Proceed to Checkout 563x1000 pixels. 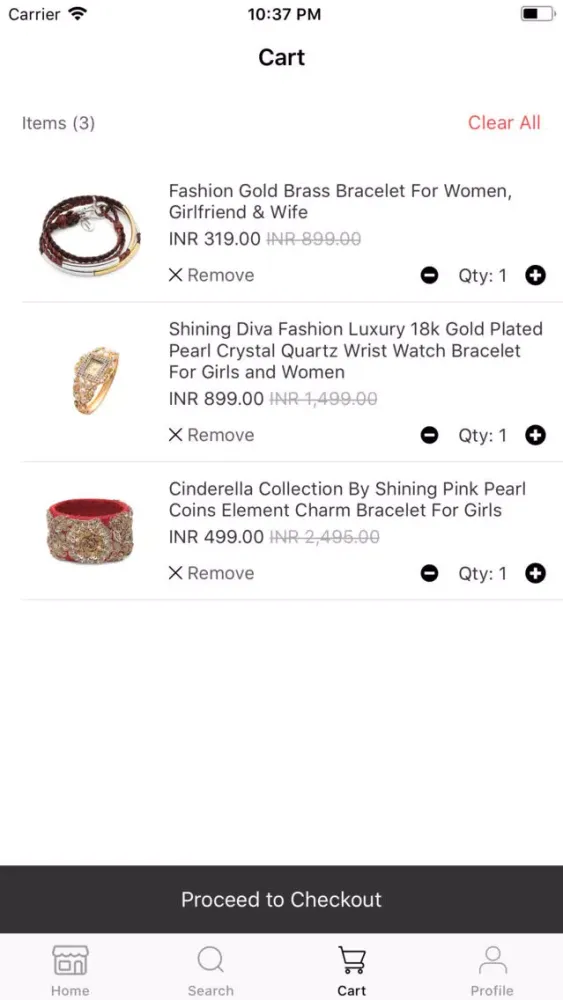point(281,899)
